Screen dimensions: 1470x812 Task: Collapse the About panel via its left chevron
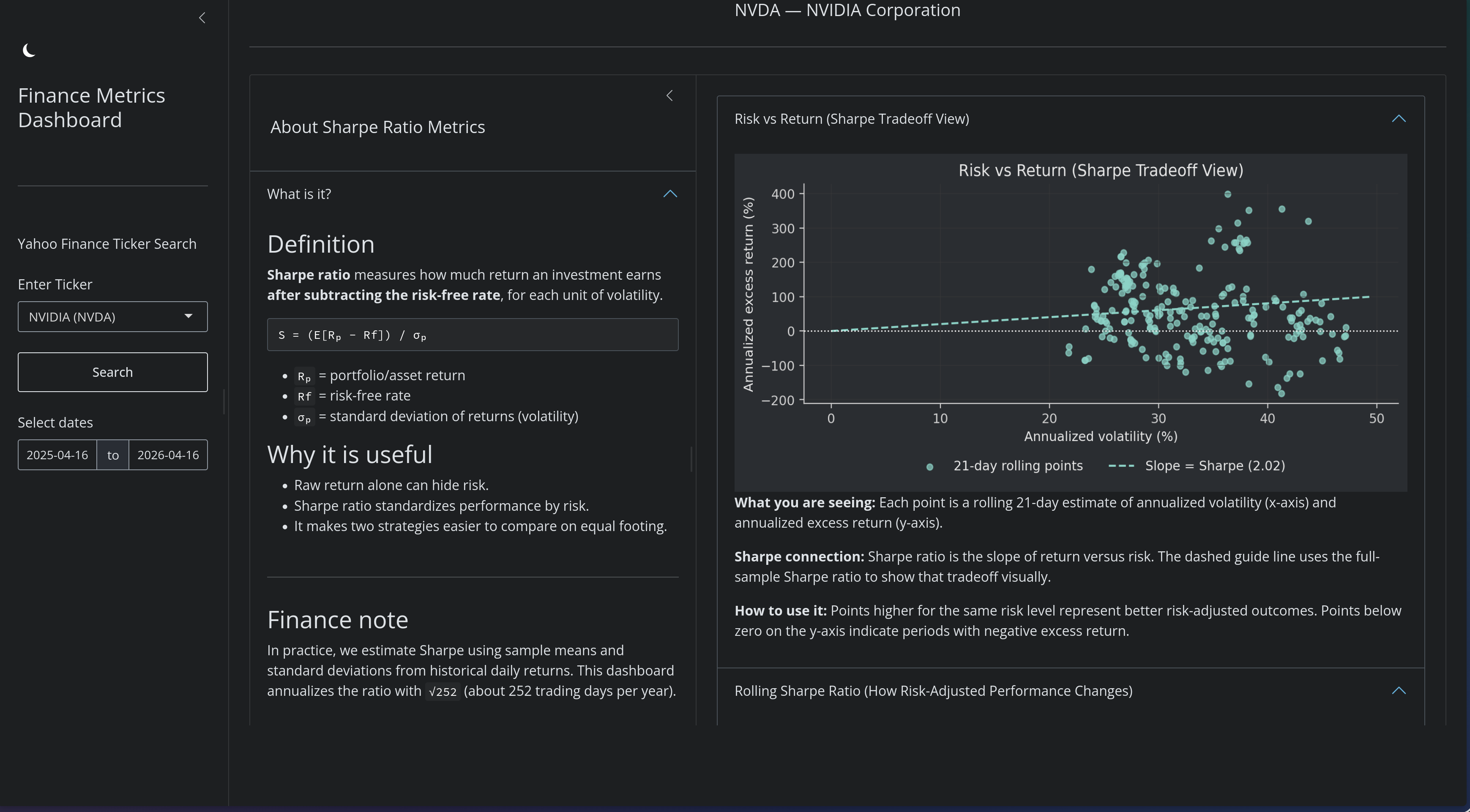[x=669, y=96]
